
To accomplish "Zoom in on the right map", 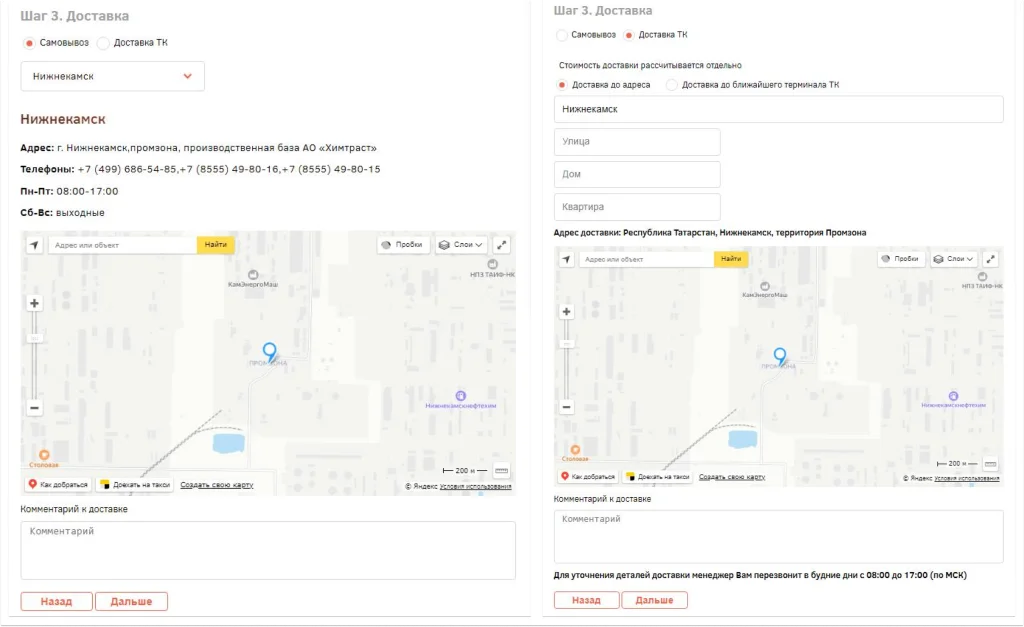I will pos(567,312).
